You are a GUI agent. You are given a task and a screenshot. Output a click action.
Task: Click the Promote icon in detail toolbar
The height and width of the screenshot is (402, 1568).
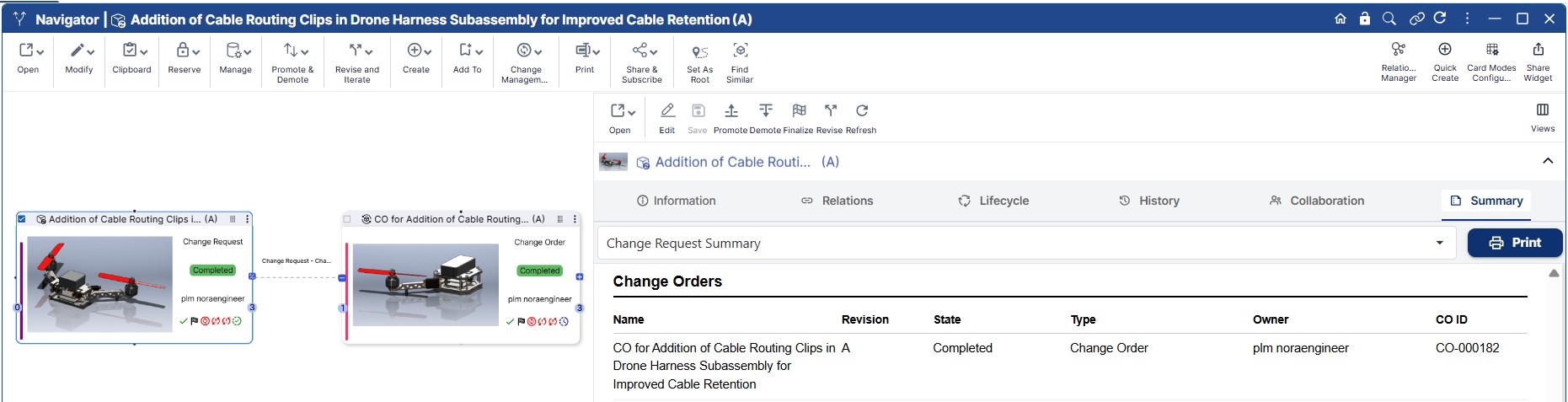[x=730, y=111]
